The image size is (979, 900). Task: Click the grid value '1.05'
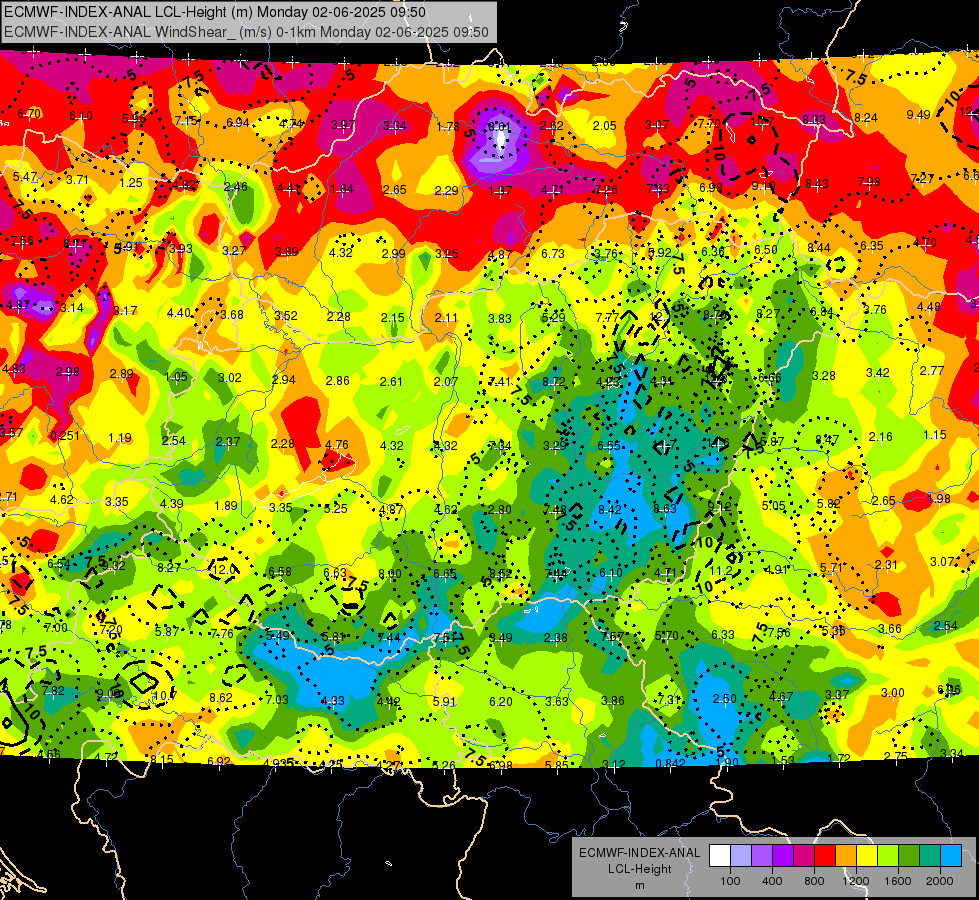(x=176, y=377)
